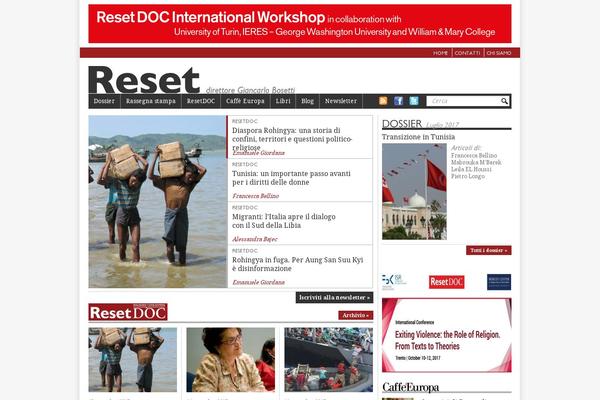Open the Libri menu item
The image size is (600, 400).
(283, 101)
